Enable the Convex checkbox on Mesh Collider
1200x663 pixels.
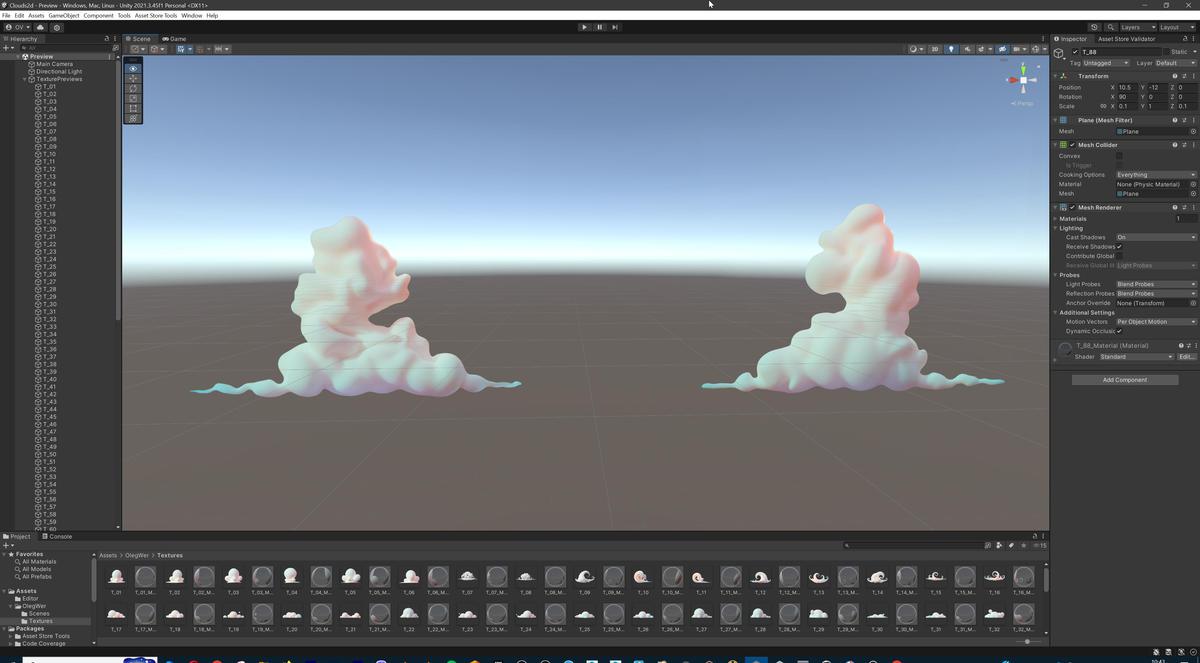tap(1120, 155)
